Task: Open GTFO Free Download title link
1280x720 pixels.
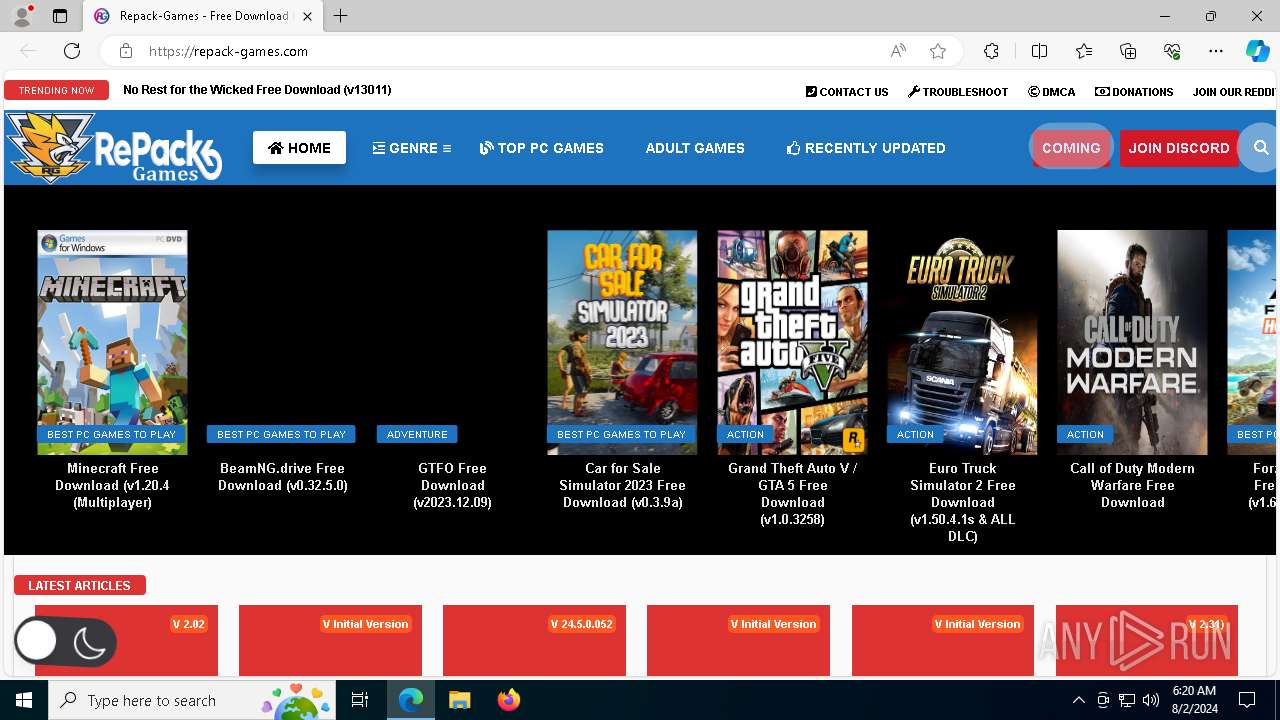Action: (452, 485)
